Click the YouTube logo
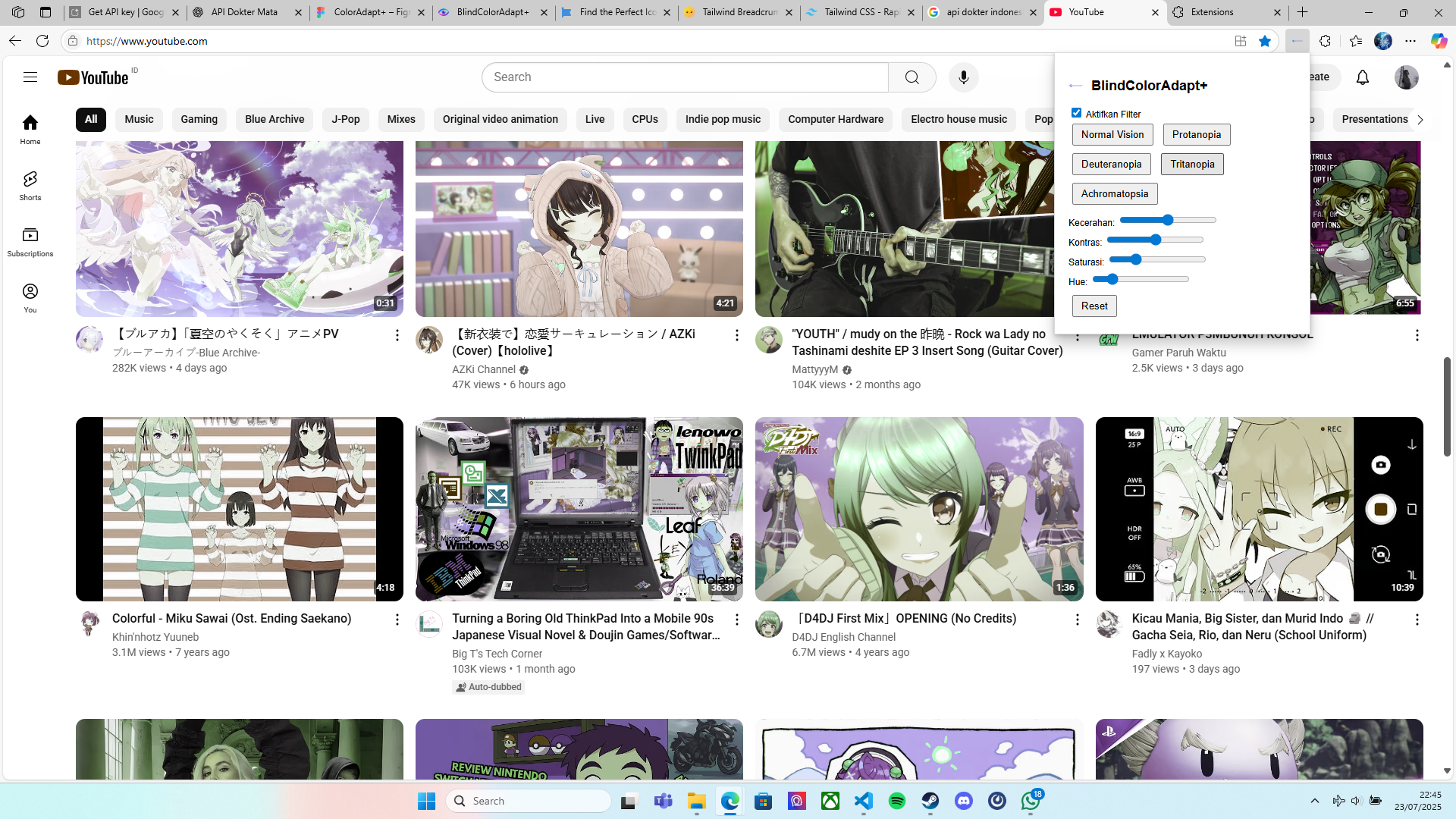Screen dimensions: 1456x819 [x=93, y=77]
